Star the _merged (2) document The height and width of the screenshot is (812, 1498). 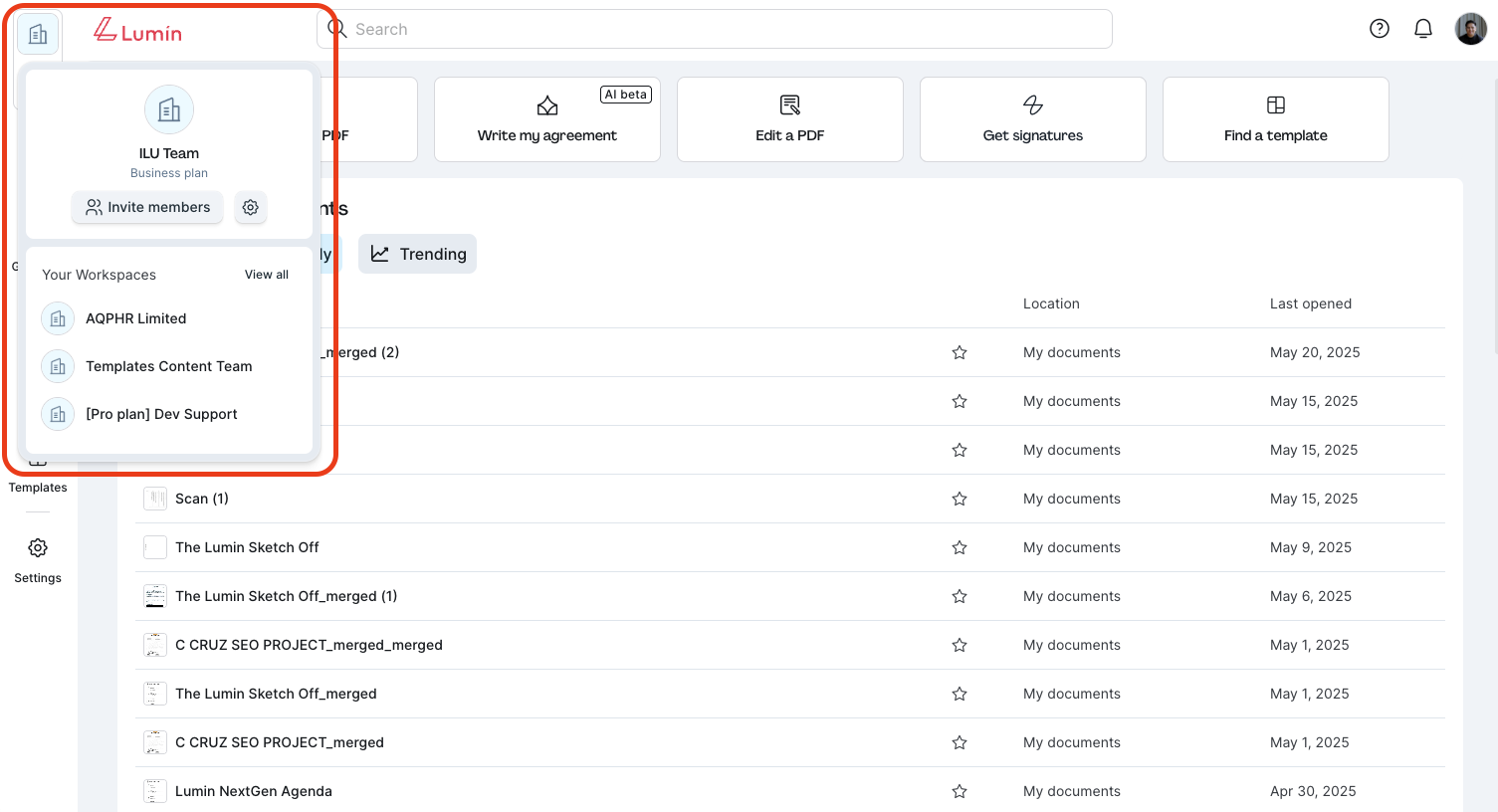960,352
